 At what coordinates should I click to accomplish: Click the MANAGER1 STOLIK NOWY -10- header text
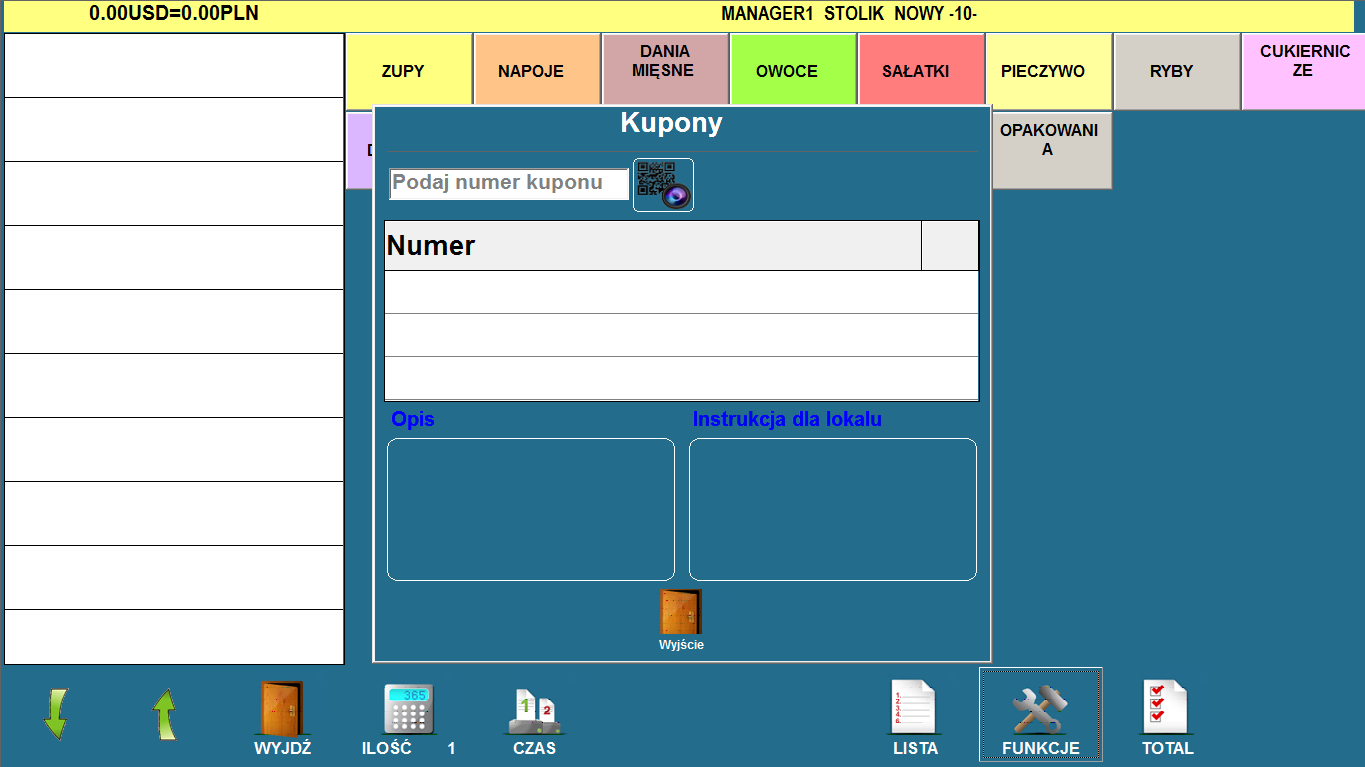point(849,14)
